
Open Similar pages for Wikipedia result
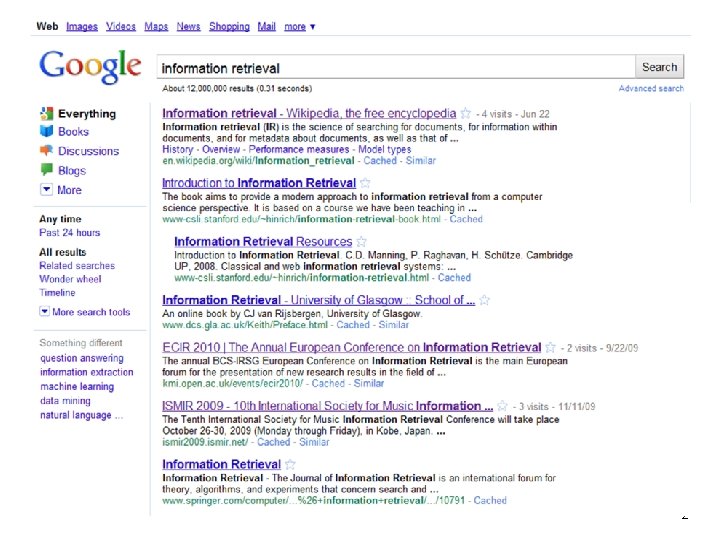421,160
